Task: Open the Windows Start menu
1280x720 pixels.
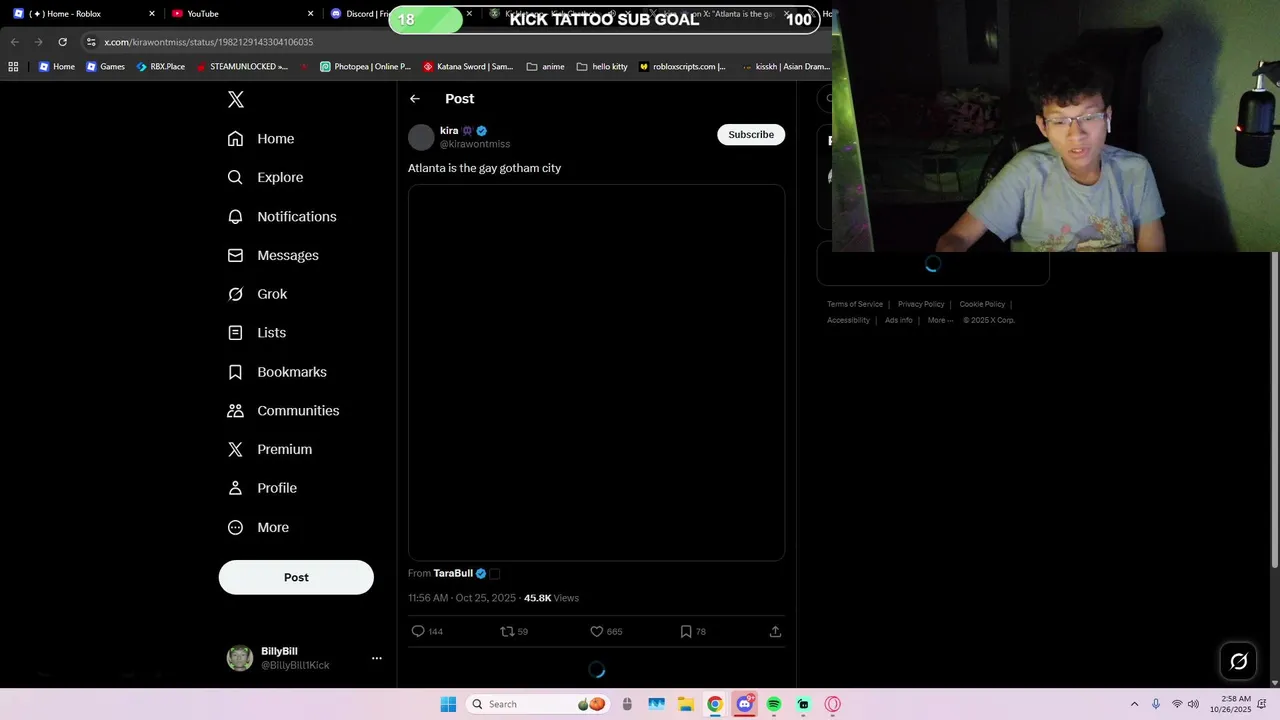Action: (448, 704)
